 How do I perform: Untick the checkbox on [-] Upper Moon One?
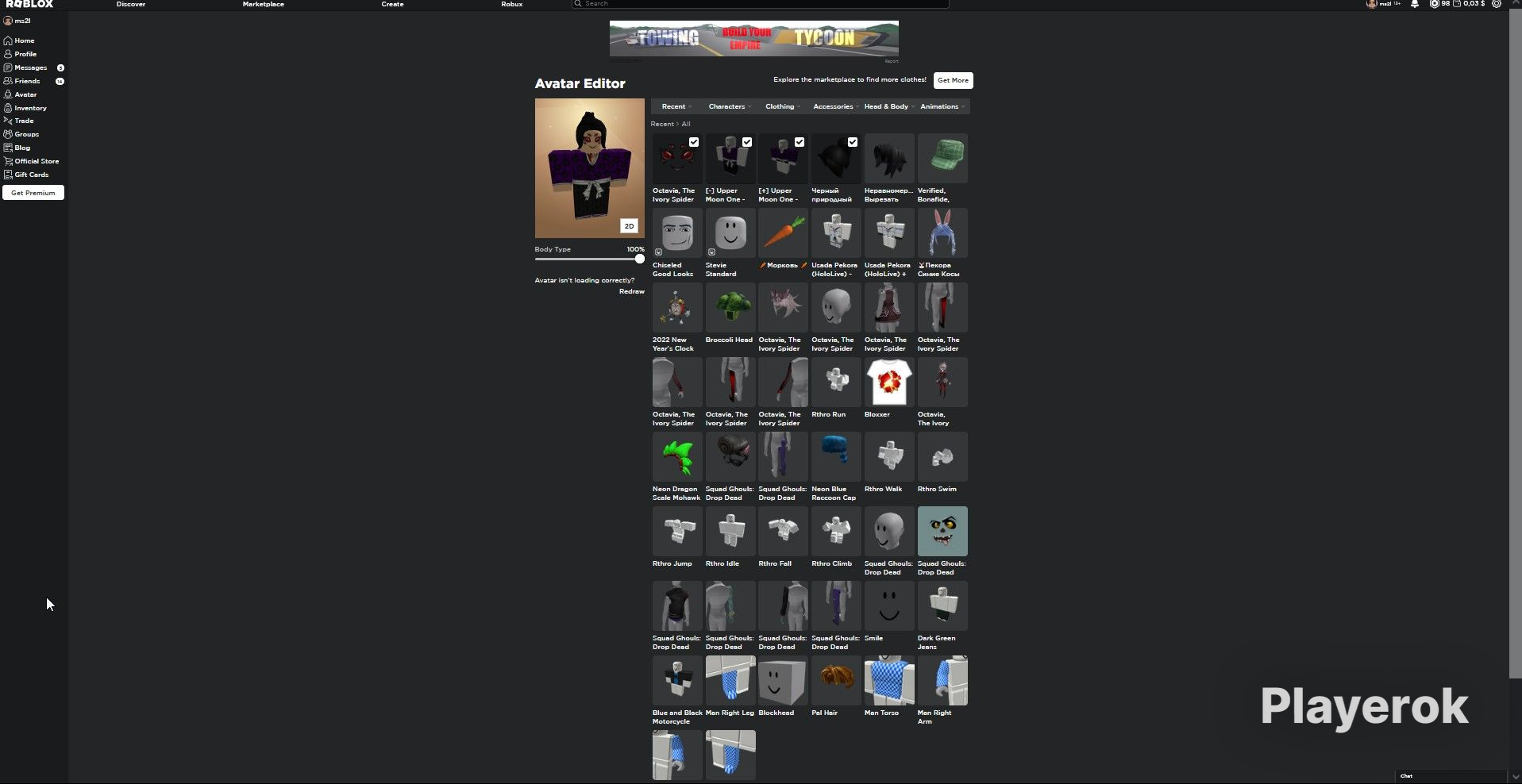pyautogui.click(x=747, y=142)
